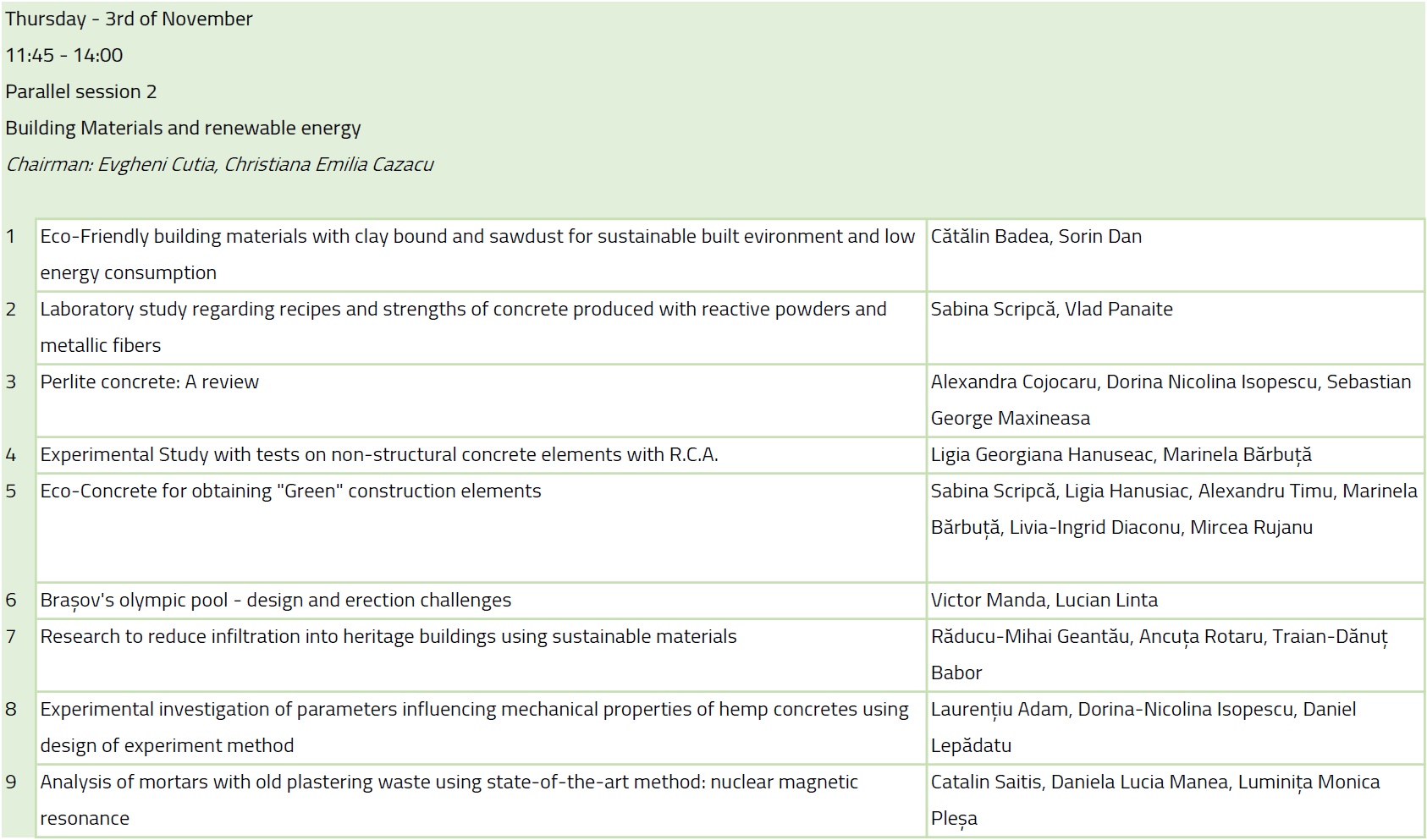The image size is (1427, 840).
Task: Click authors 'Cătălin Badea, Sorin Dan'
Action: click(1036, 237)
